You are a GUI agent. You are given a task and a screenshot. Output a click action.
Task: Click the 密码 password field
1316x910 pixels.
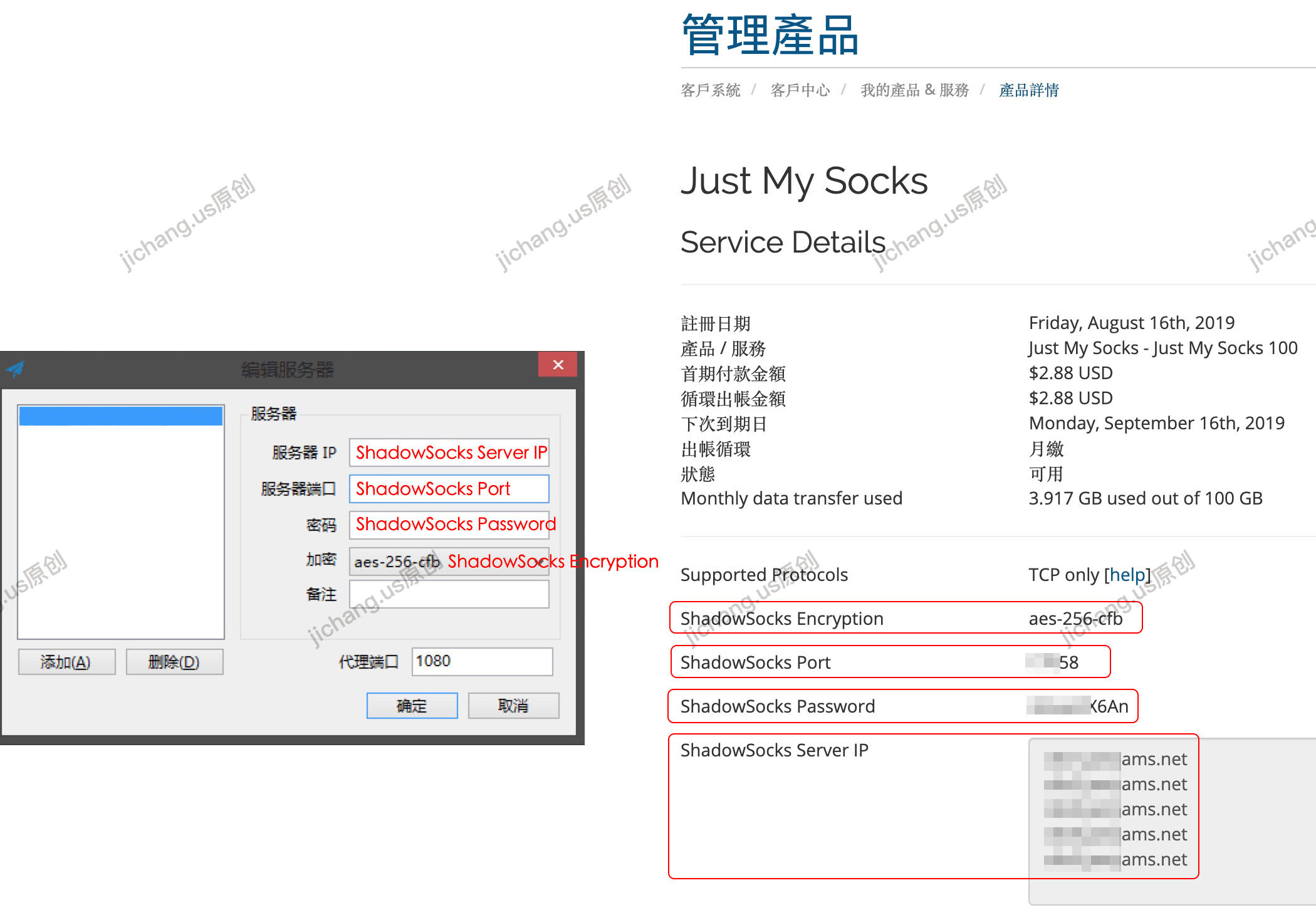tap(449, 525)
